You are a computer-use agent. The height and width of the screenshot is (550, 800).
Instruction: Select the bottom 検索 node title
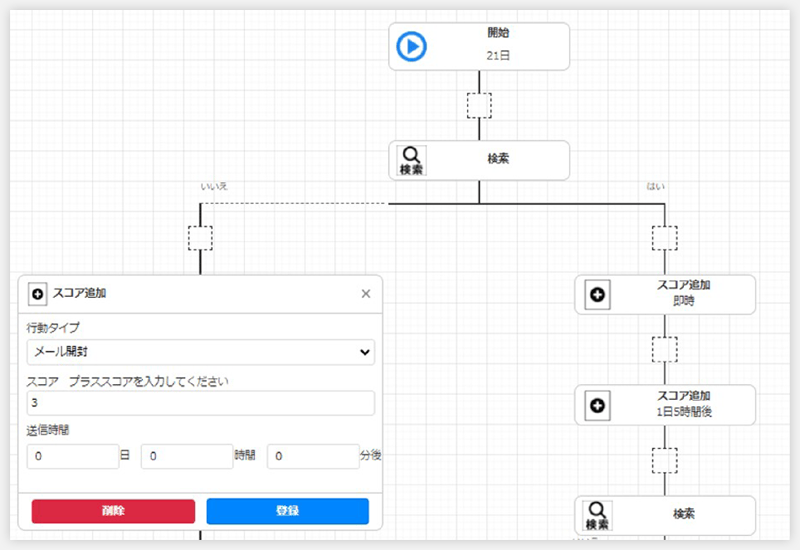(684, 513)
